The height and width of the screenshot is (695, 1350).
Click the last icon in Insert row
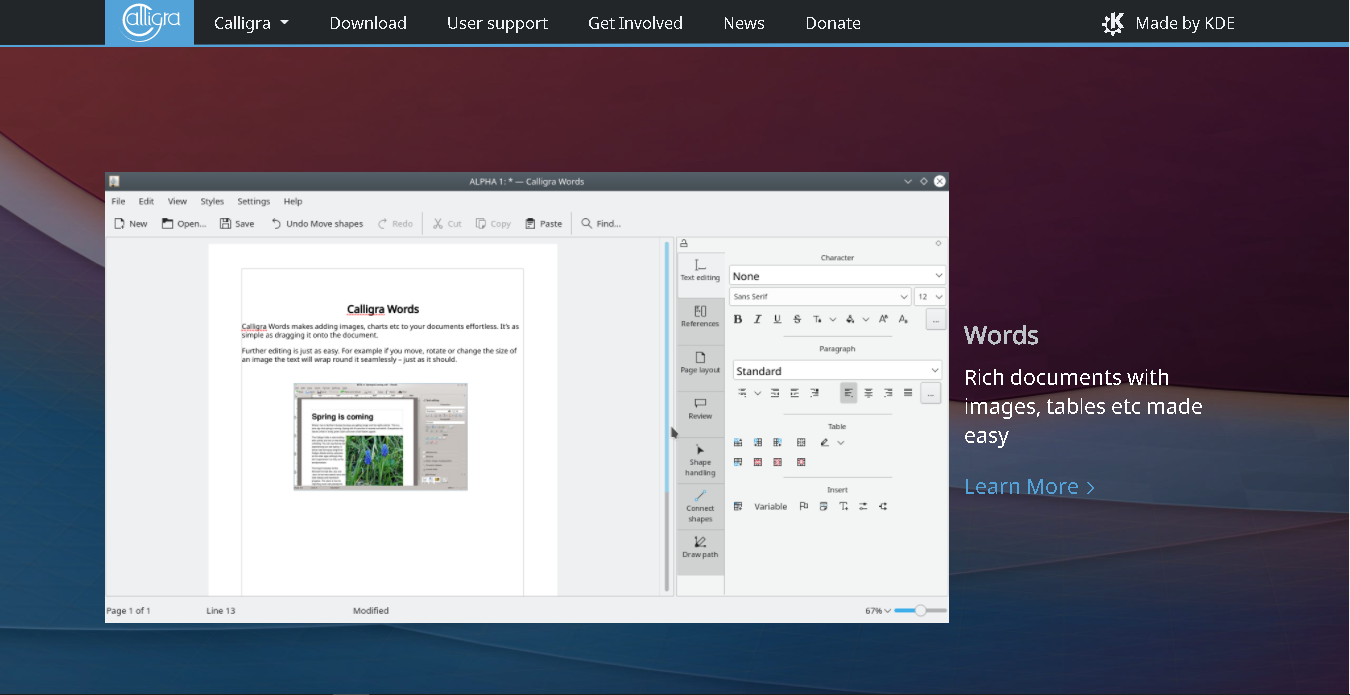point(883,506)
